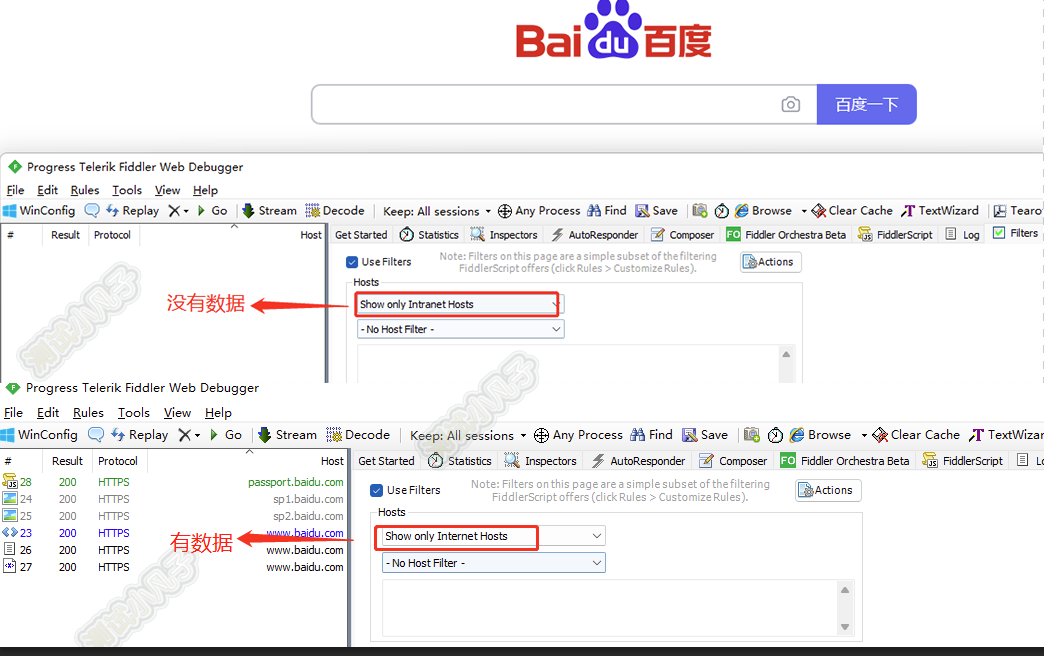Viewport: 1044px width, 656px height.
Task: Click Replay in upper Fiddler toolbar
Action: click(132, 210)
